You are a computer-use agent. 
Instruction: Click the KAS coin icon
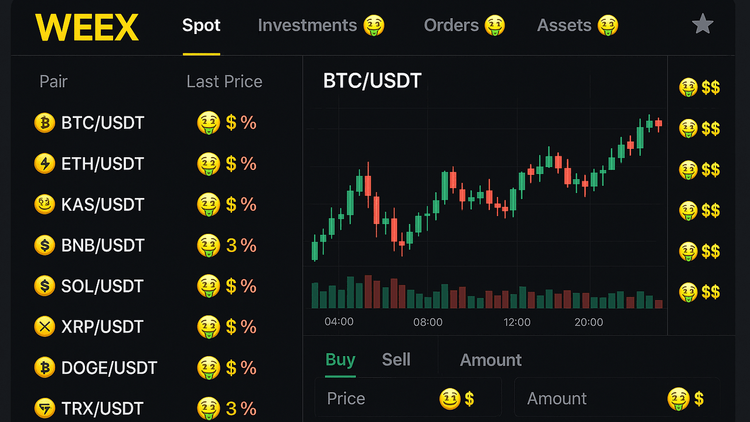[44, 205]
